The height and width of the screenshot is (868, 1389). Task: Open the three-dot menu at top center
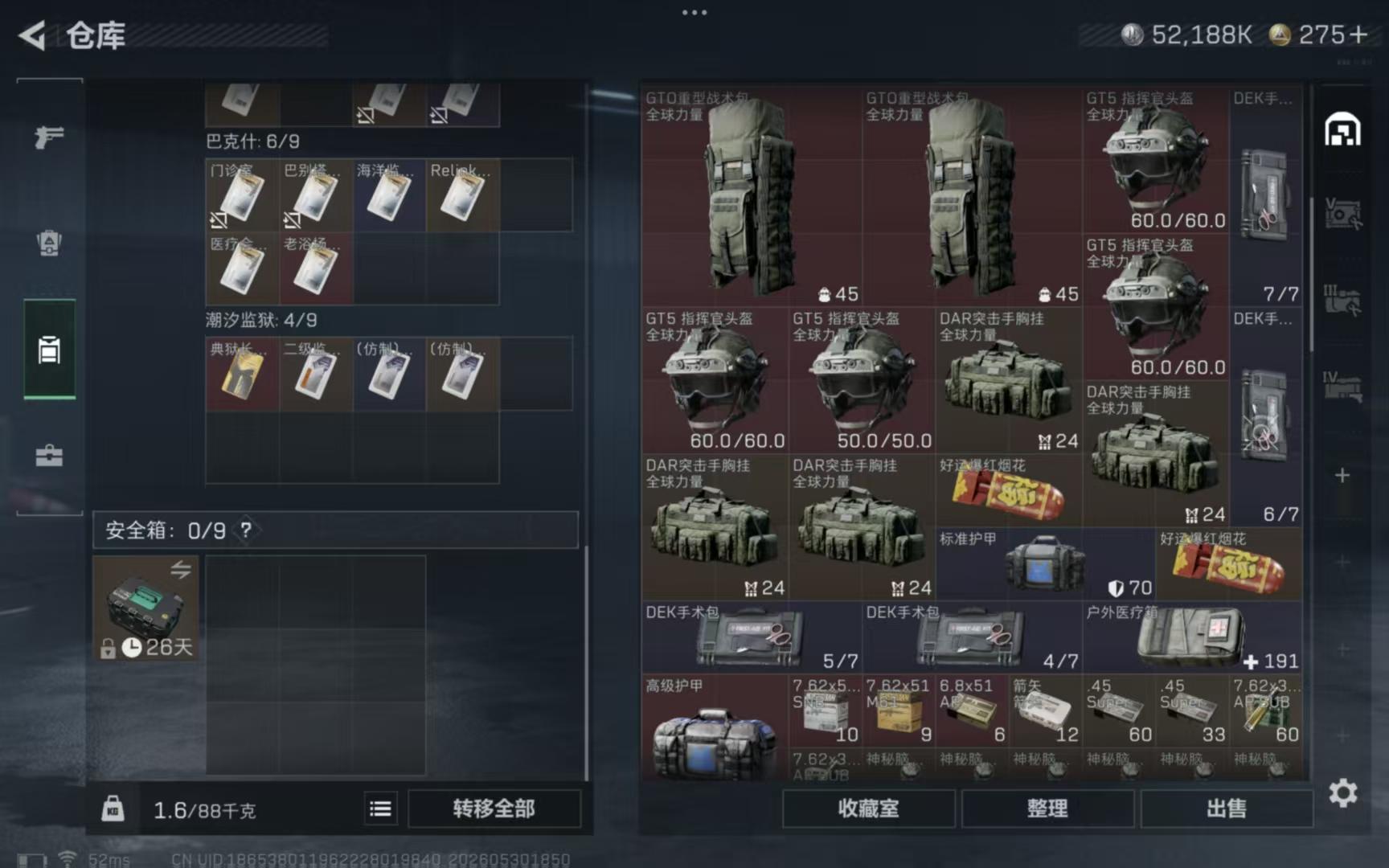point(694,12)
